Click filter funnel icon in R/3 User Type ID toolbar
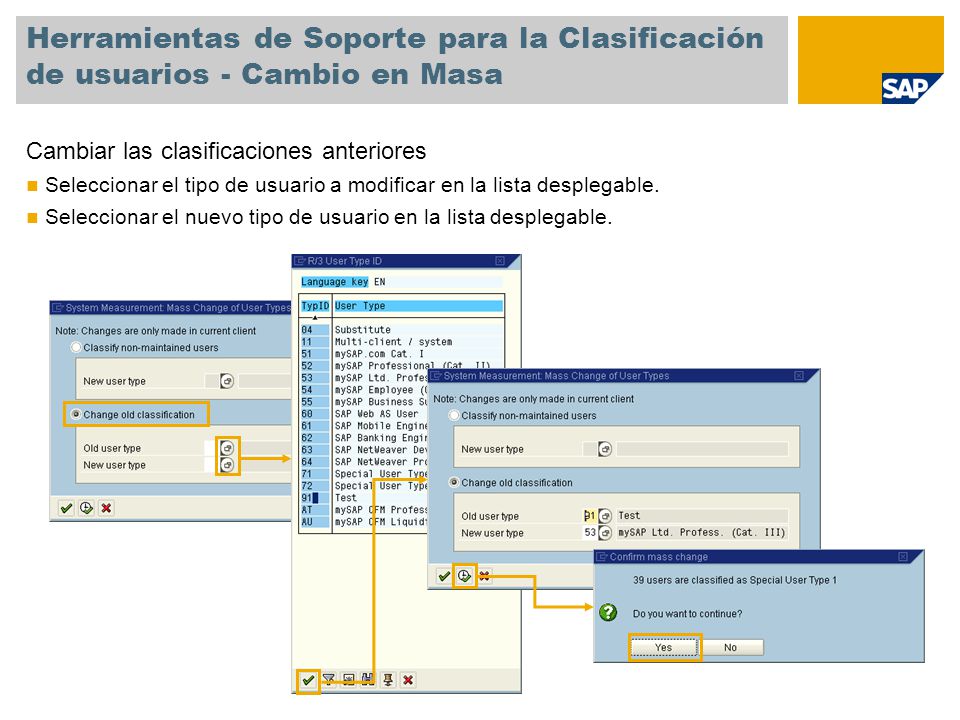 (329, 680)
